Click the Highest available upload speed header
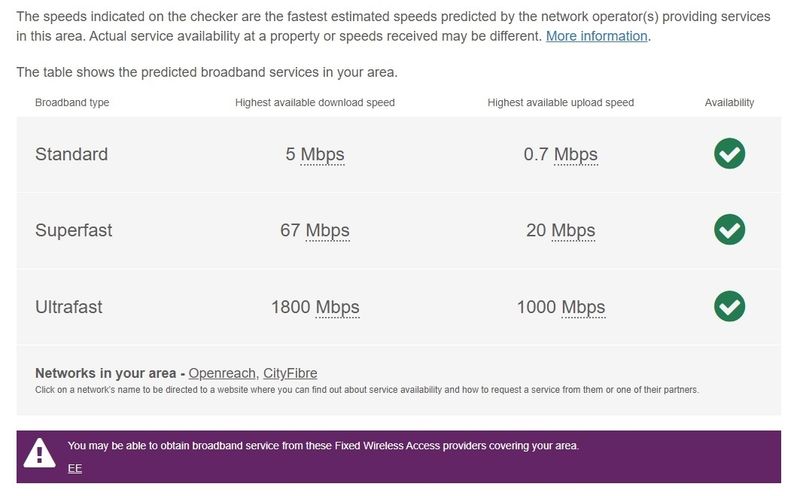The image size is (800, 496). pos(561,103)
